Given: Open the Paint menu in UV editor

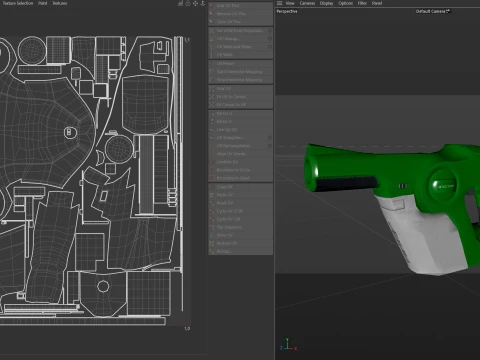Looking at the screenshot, I should point(43,3).
